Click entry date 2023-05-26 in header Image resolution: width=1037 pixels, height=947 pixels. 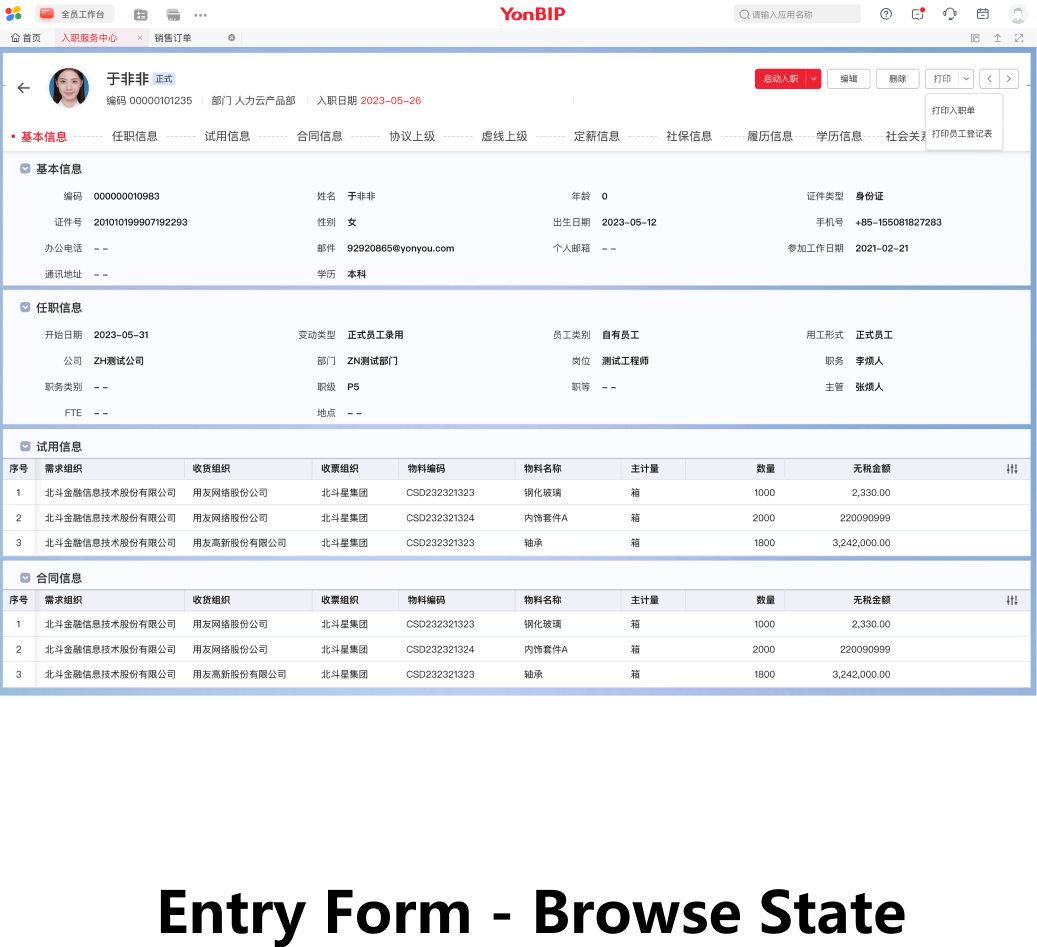(390, 101)
